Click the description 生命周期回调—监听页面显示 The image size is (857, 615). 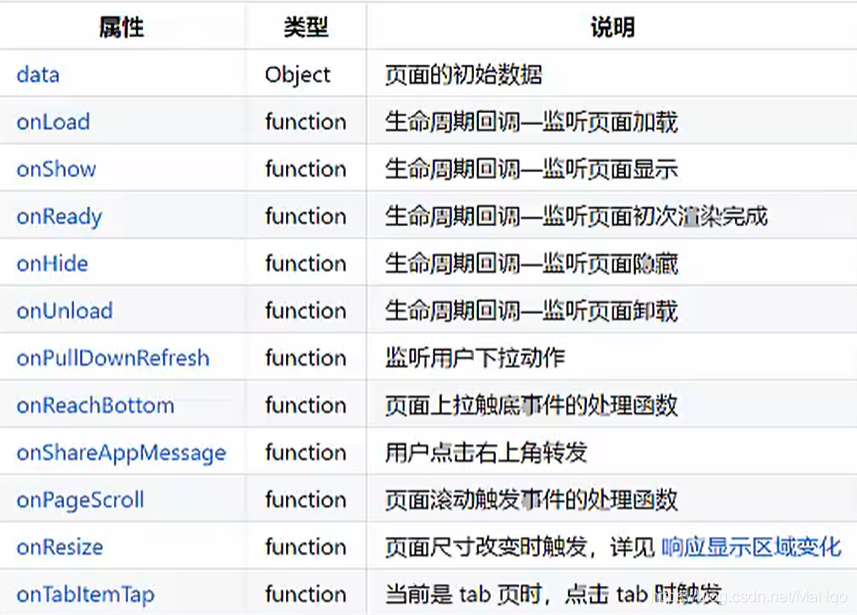[531, 169]
